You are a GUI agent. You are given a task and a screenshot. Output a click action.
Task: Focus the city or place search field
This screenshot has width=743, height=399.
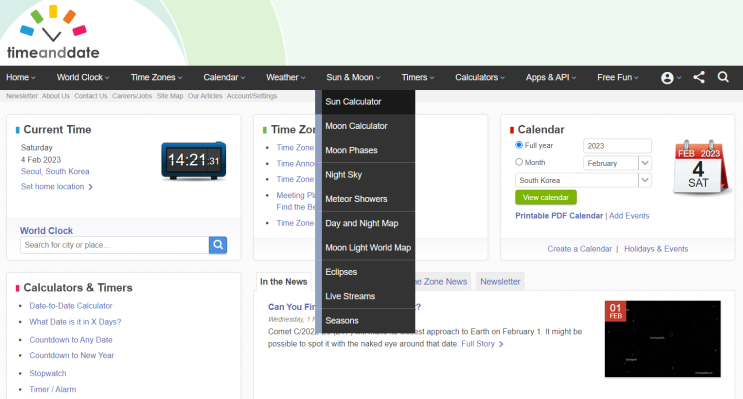(x=114, y=245)
